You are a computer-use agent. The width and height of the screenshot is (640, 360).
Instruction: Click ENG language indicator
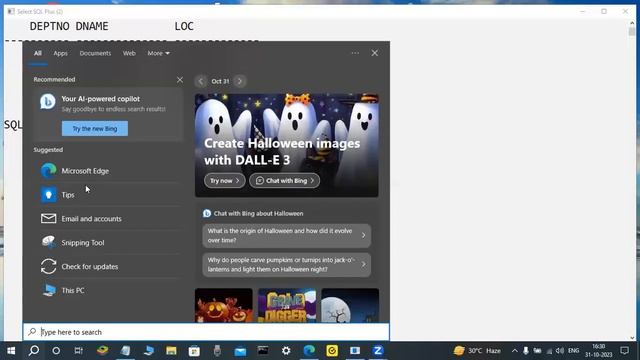click(x=573, y=351)
